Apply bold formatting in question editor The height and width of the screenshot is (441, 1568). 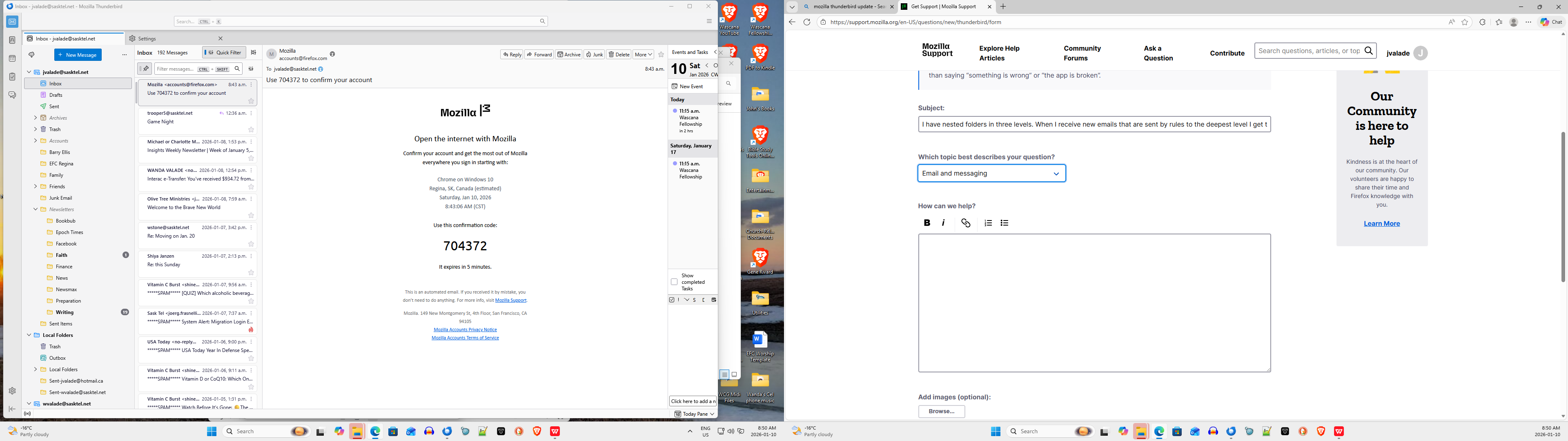pos(927,223)
